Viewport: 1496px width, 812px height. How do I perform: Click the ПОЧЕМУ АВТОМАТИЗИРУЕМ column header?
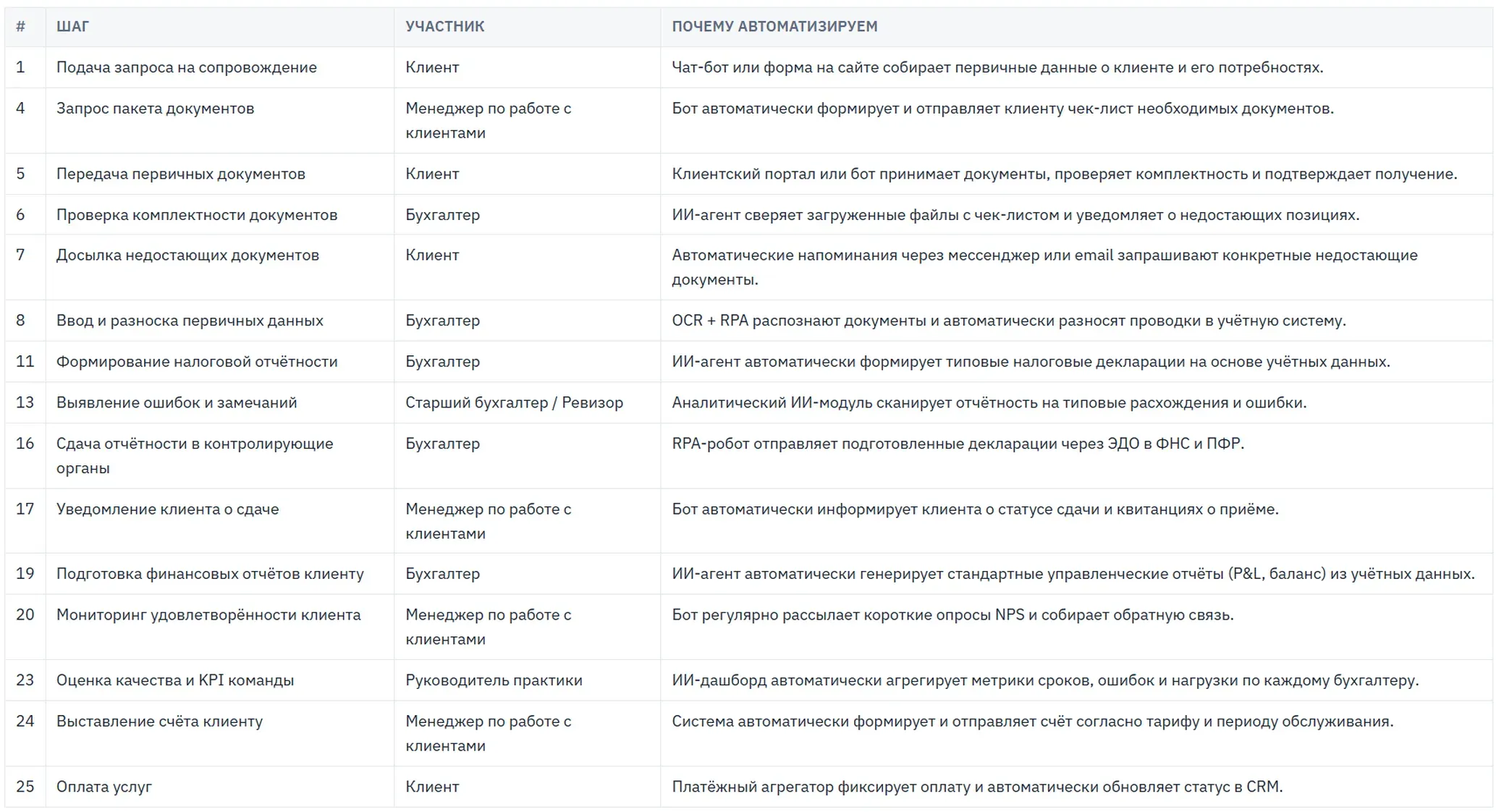coord(774,27)
